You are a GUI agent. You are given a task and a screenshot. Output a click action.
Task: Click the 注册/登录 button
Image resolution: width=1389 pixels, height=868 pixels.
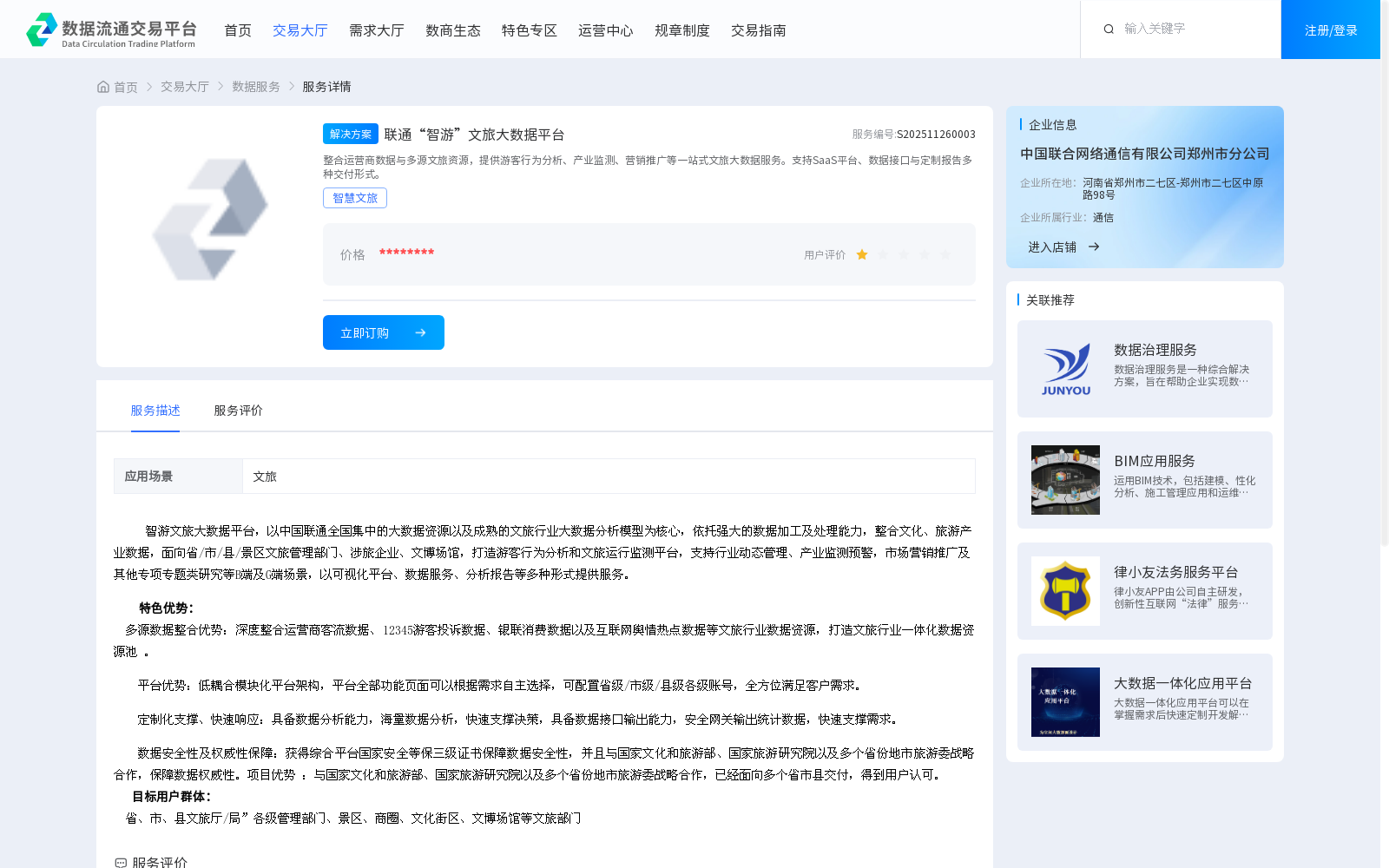tap(1331, 30)
